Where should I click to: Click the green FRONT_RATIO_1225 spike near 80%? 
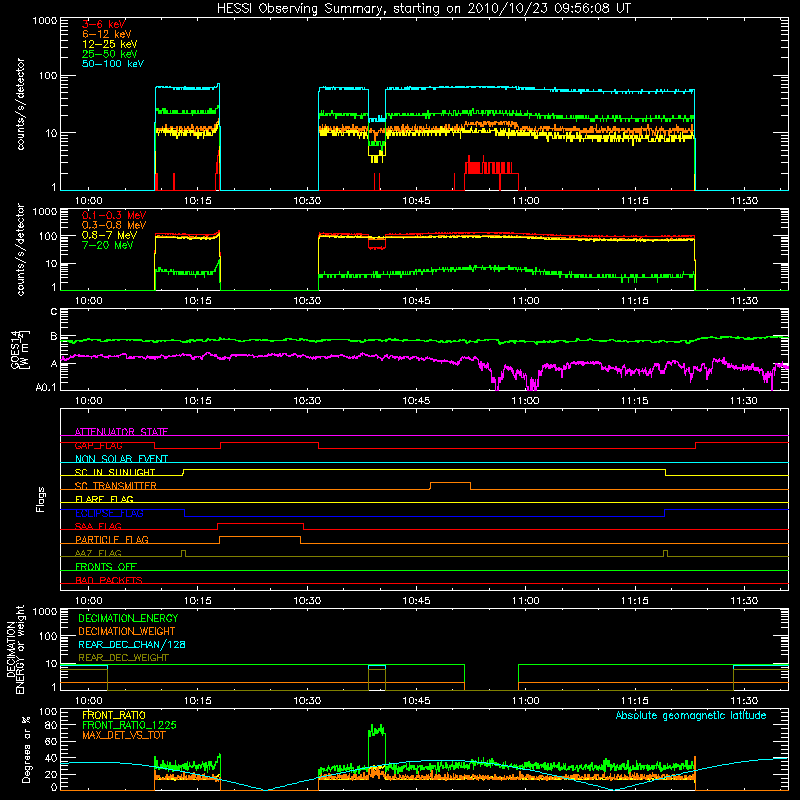tap(377, 731)
